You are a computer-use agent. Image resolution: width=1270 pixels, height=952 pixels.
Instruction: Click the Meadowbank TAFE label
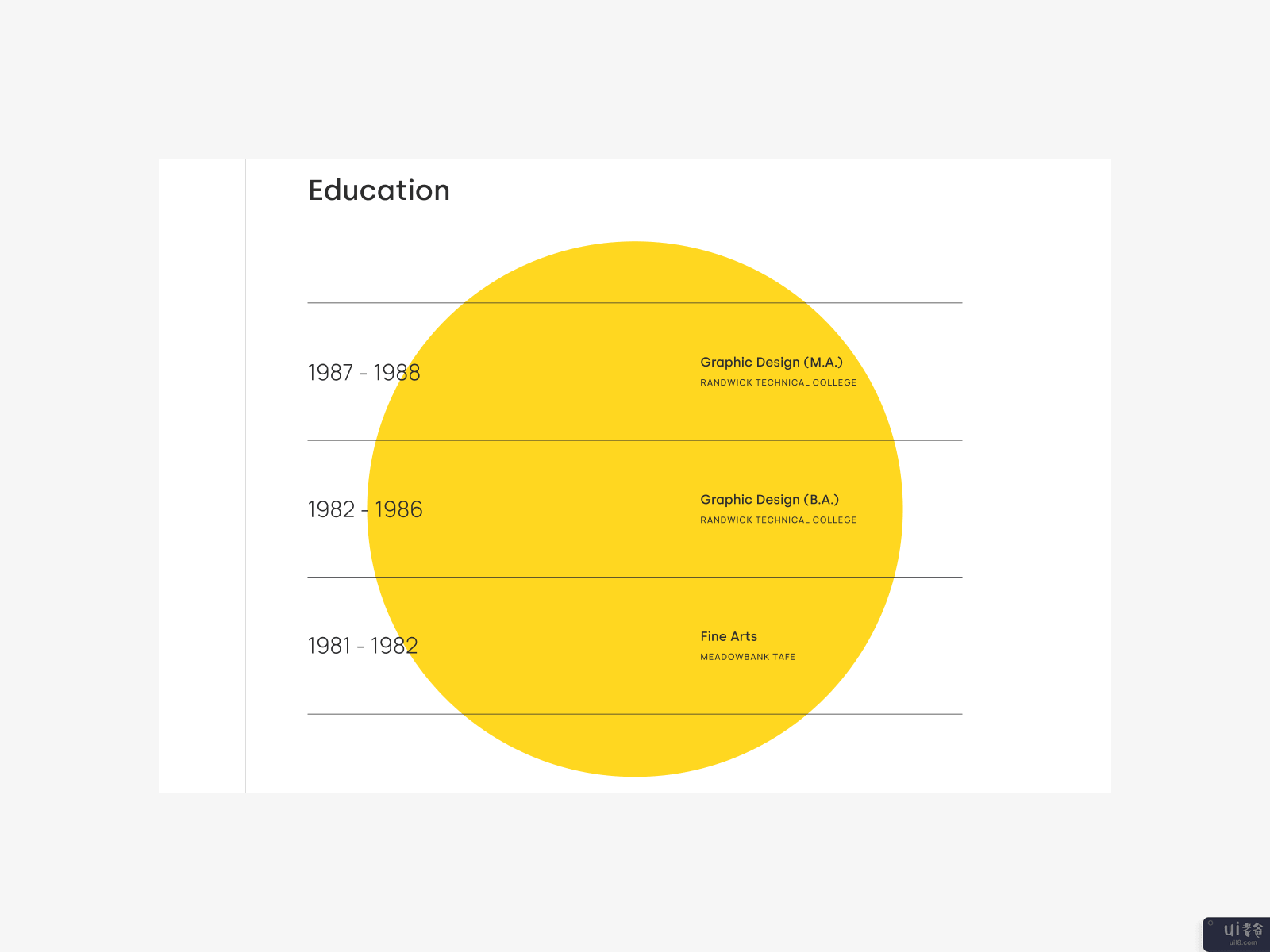(747, 657)
